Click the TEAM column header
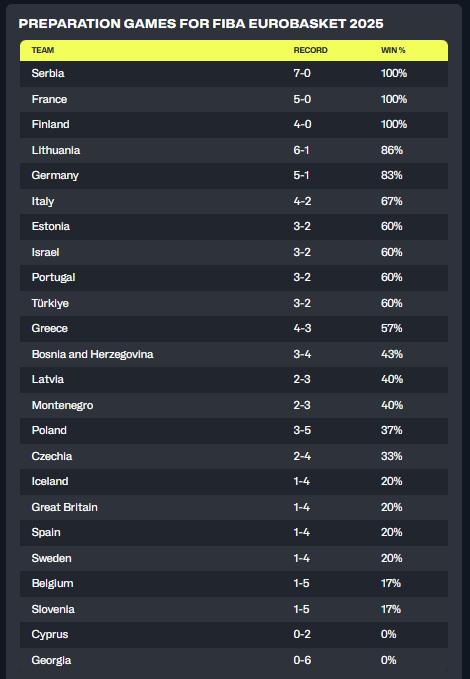This screenshot has height=679, width=470. (x=42, y=50)
